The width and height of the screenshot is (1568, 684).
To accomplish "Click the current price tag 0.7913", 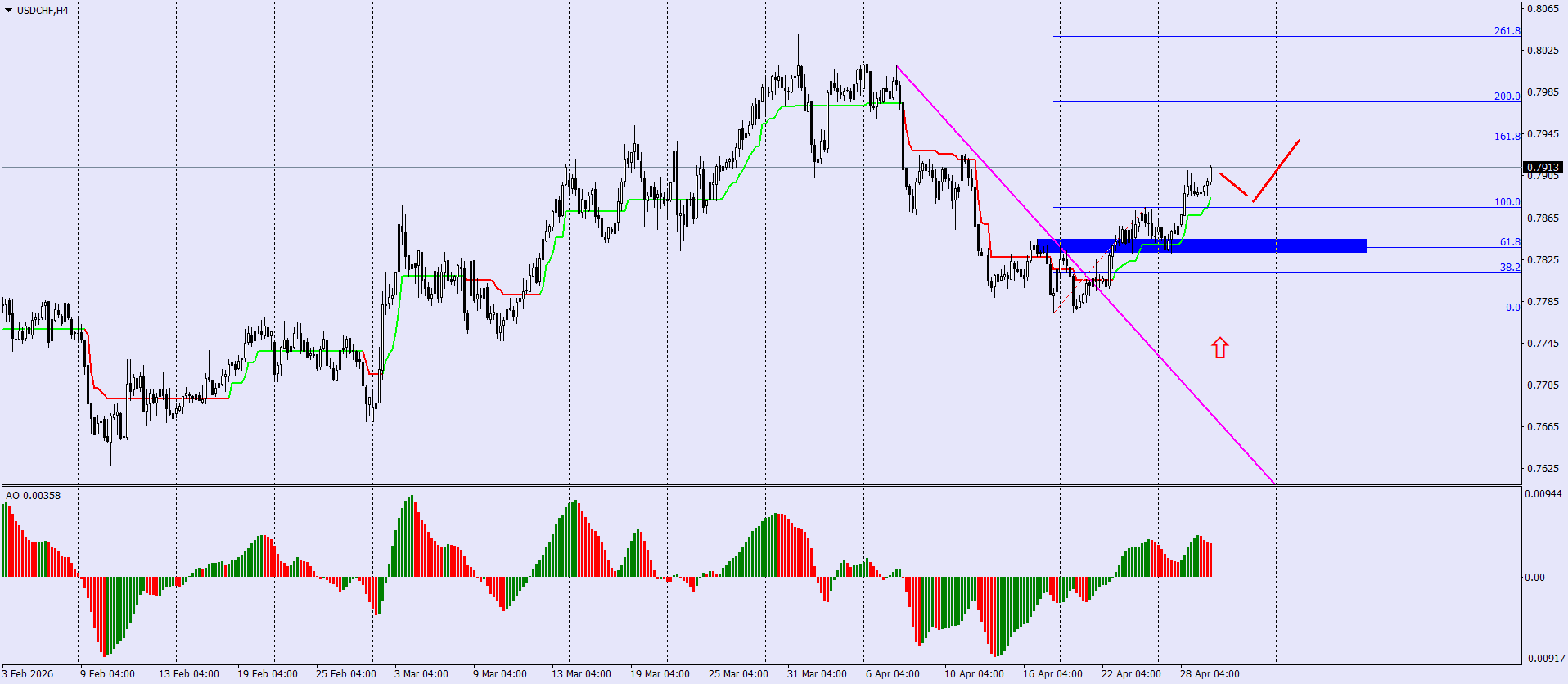I will [1543, 168].
